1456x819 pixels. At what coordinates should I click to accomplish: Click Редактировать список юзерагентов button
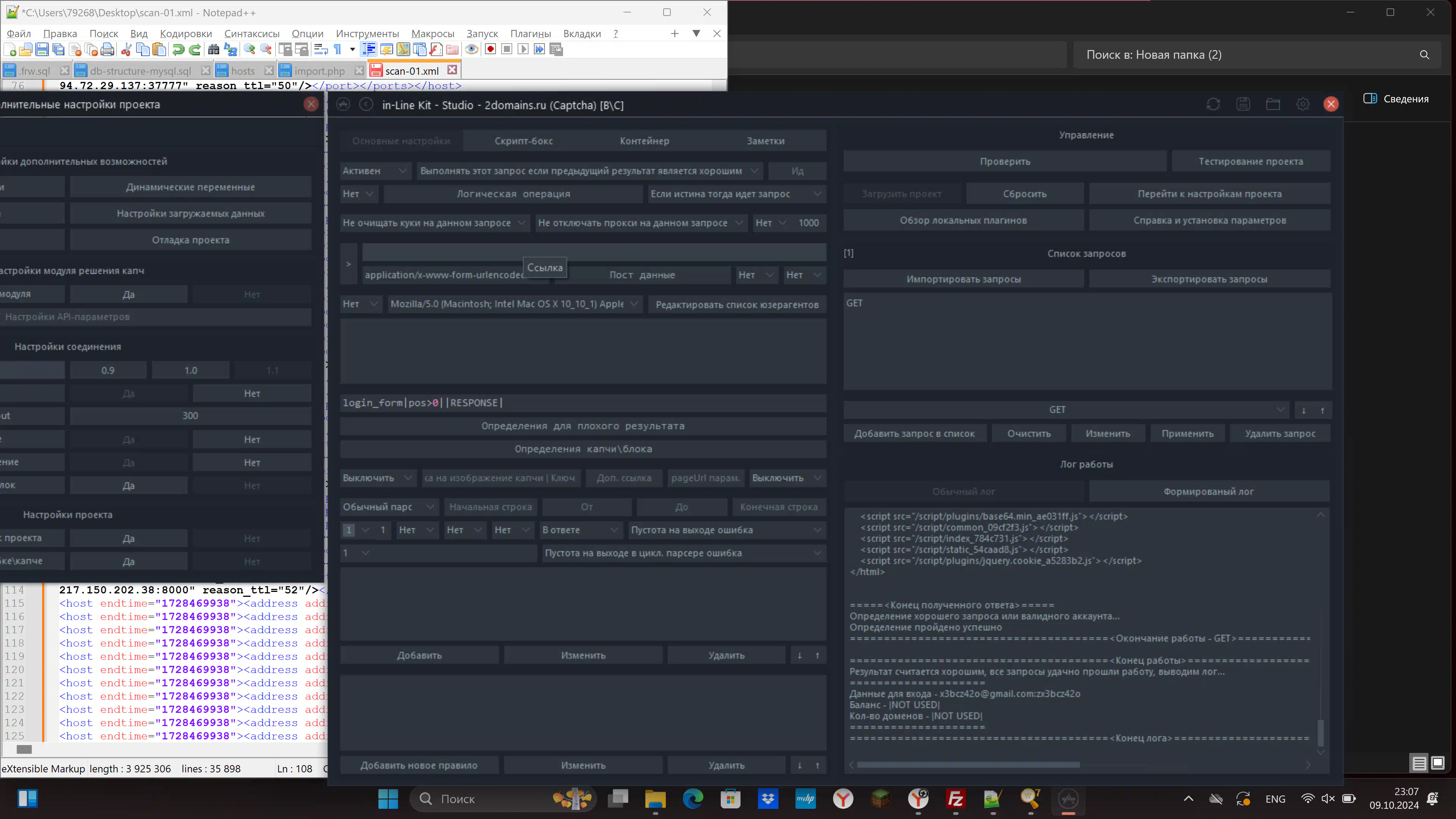coord(737,304)
